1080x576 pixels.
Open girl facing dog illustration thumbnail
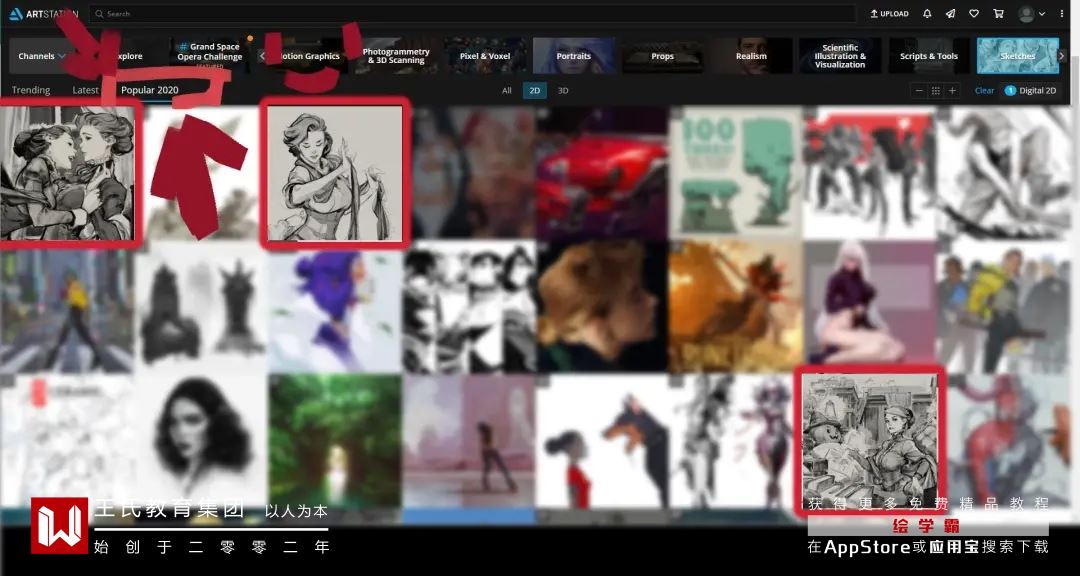click(602, 442)
